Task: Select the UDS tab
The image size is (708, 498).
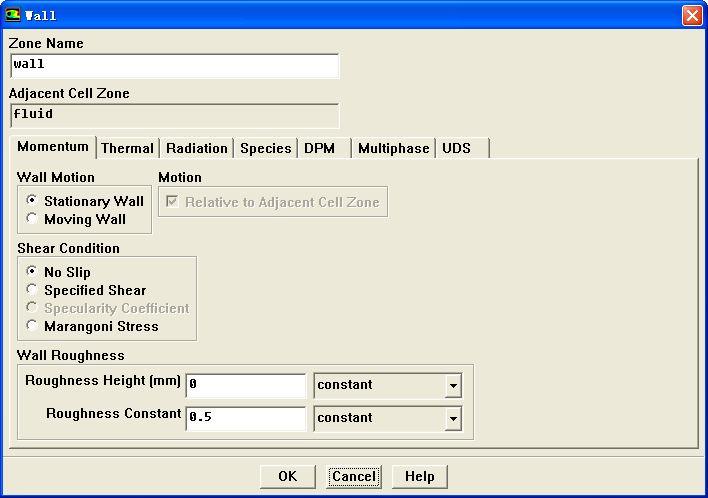Action: [x=456, y=148]
